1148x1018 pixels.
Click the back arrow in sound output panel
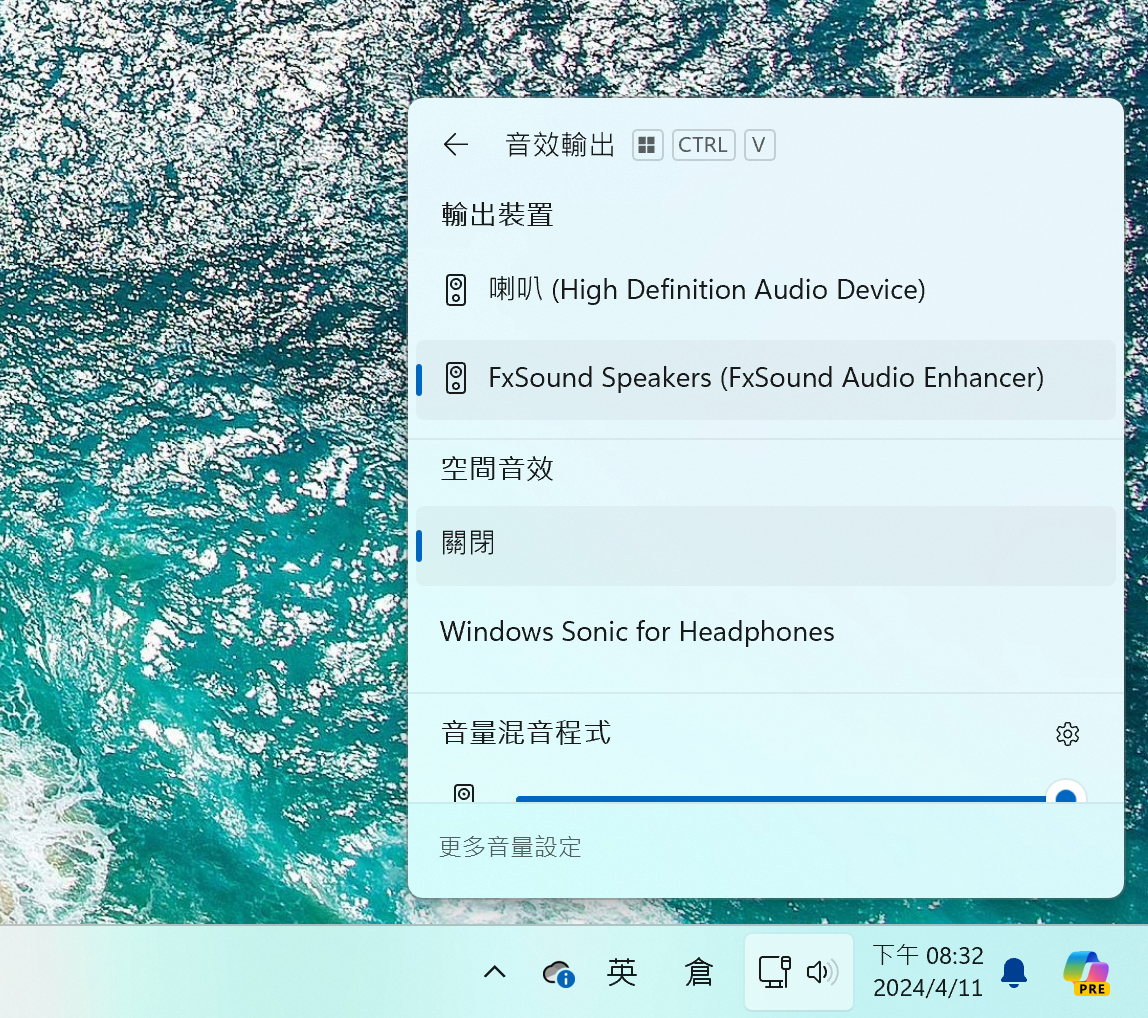point(456,145)
